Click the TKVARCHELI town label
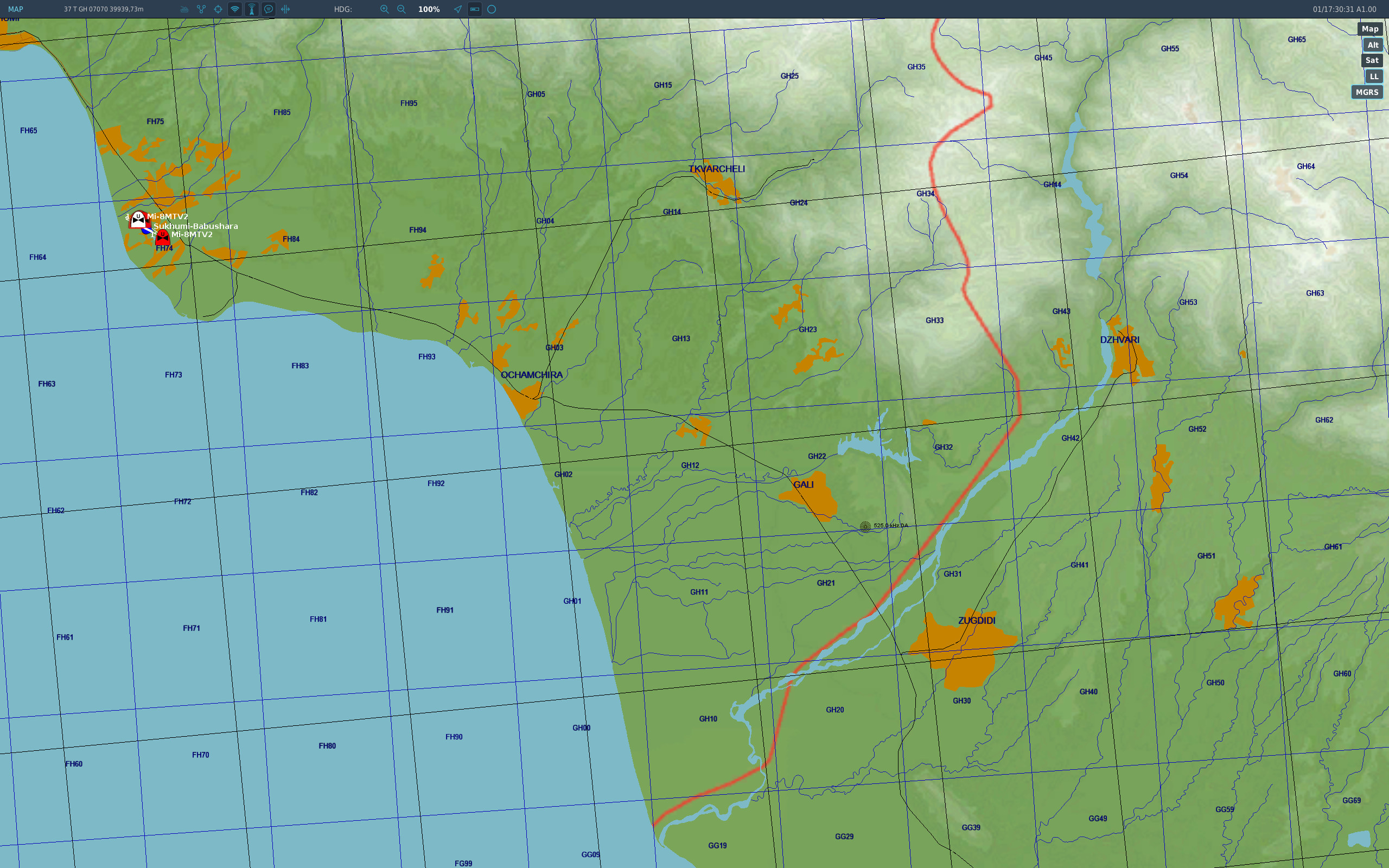The width and height of the screenshot is (1389, 868). click(716, 169)
